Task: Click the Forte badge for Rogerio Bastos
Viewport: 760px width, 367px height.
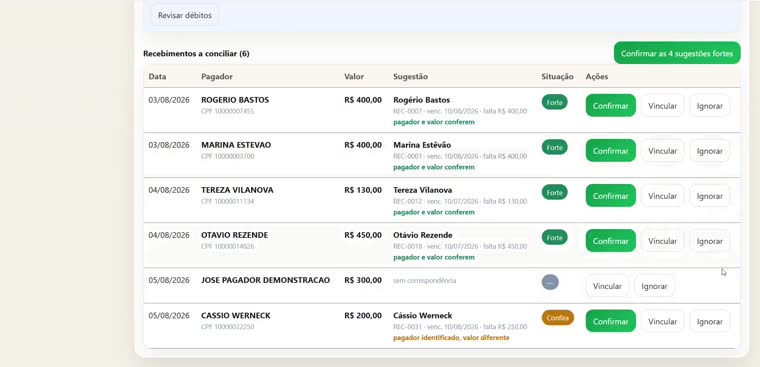Action: pyautogui.click(x=554, y=102)
